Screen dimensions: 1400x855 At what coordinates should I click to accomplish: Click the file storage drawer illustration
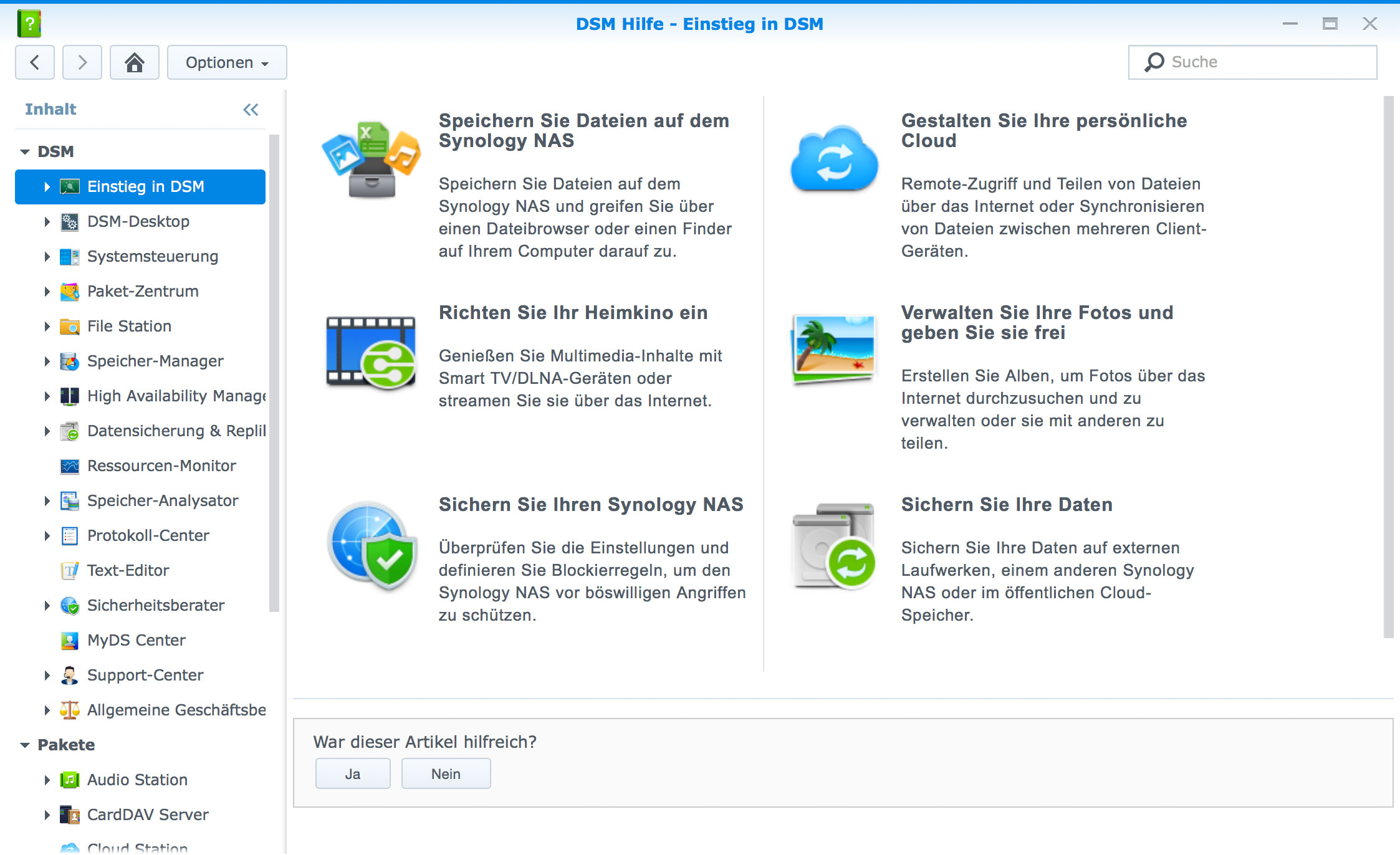(x=372, y=160)
